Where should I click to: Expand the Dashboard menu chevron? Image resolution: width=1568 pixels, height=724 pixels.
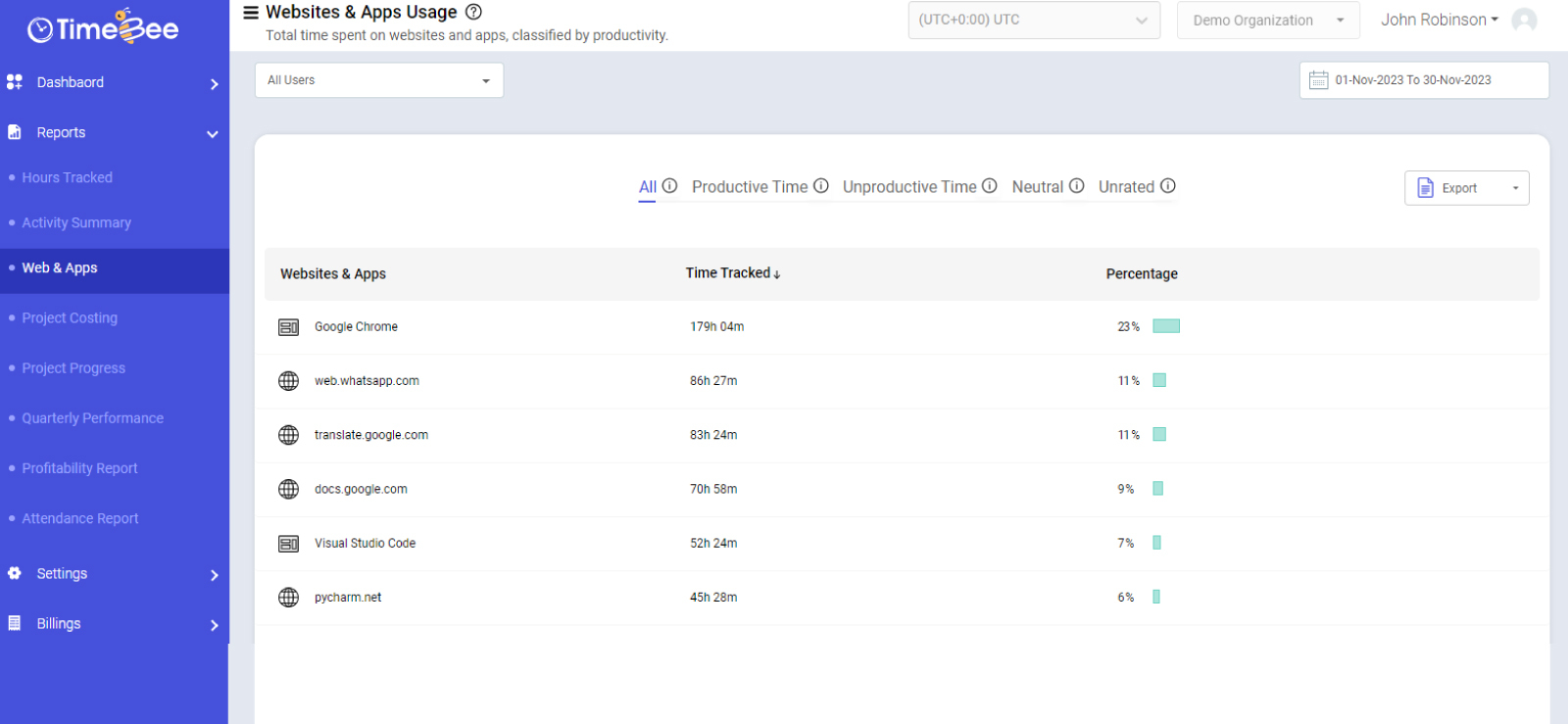(x=214, y=84)
